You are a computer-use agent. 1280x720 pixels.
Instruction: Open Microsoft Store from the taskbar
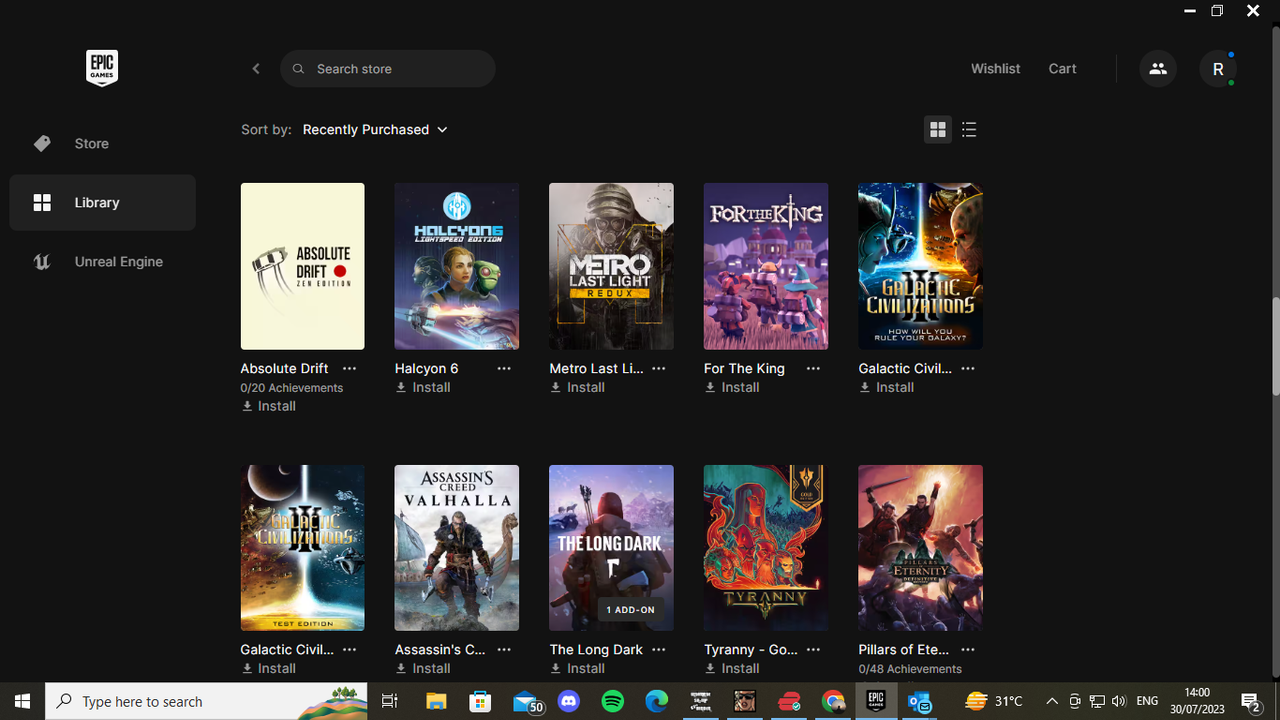[480, 701]
